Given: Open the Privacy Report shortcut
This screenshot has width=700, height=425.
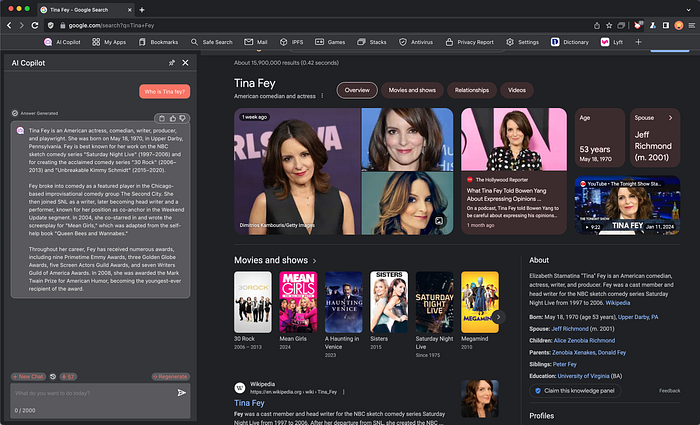Looking at the screenshot, I should click(x=470, y=42).
